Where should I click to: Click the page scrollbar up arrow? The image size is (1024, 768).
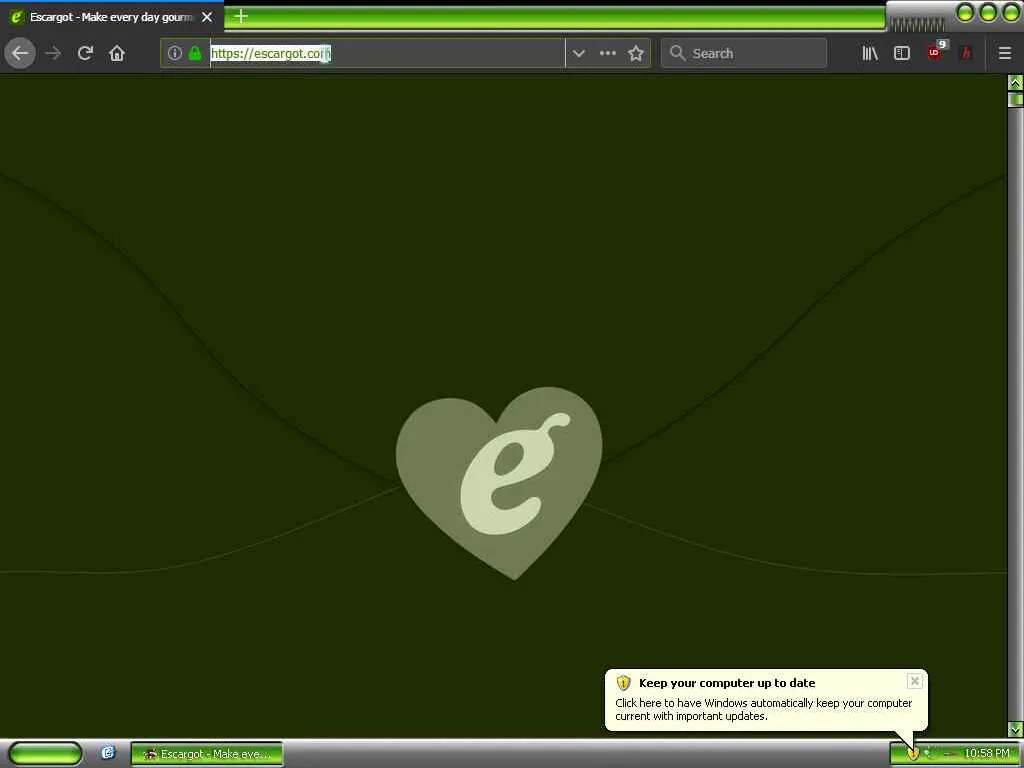click(x=1015, y=82)
